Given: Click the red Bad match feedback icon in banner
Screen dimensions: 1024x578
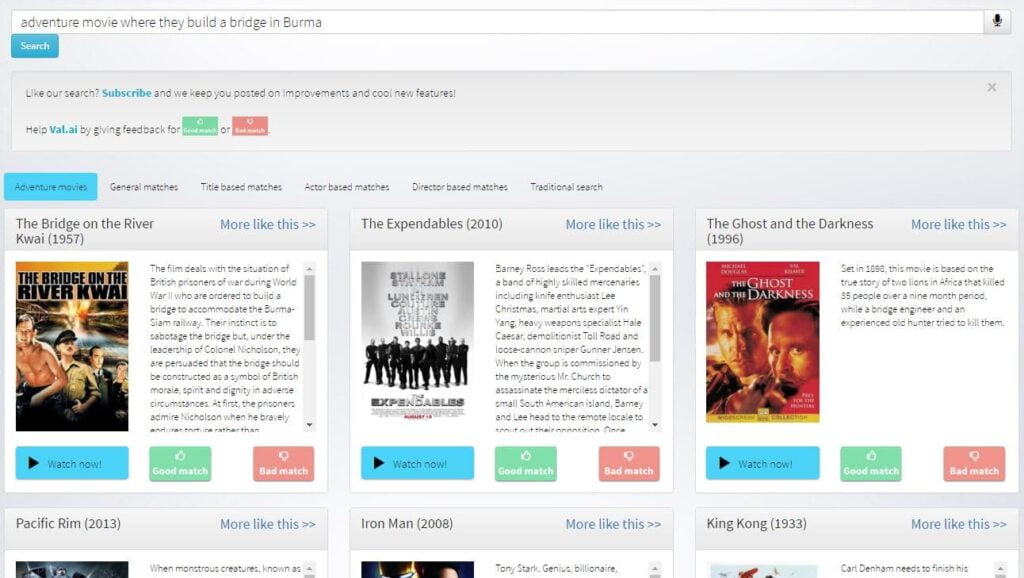Looking at the screenshot, I should 250,127.
